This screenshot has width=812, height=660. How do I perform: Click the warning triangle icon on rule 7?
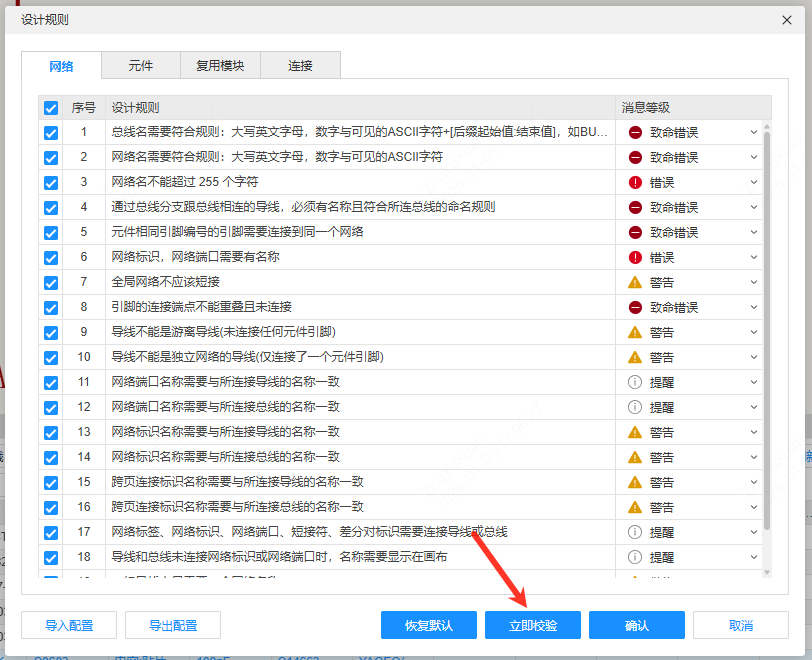636,282
